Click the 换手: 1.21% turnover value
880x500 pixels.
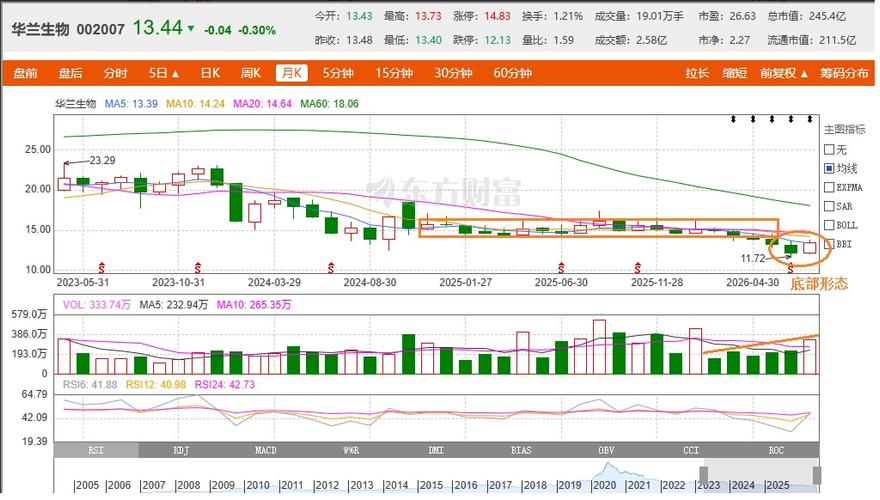pos(552,16)
